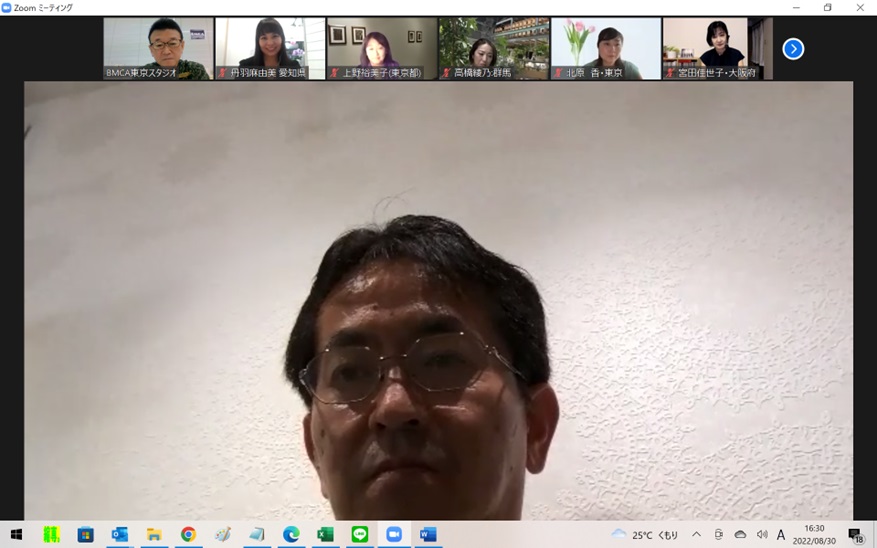Switch to Zoom via its taskbar icon

pos(394,535)
